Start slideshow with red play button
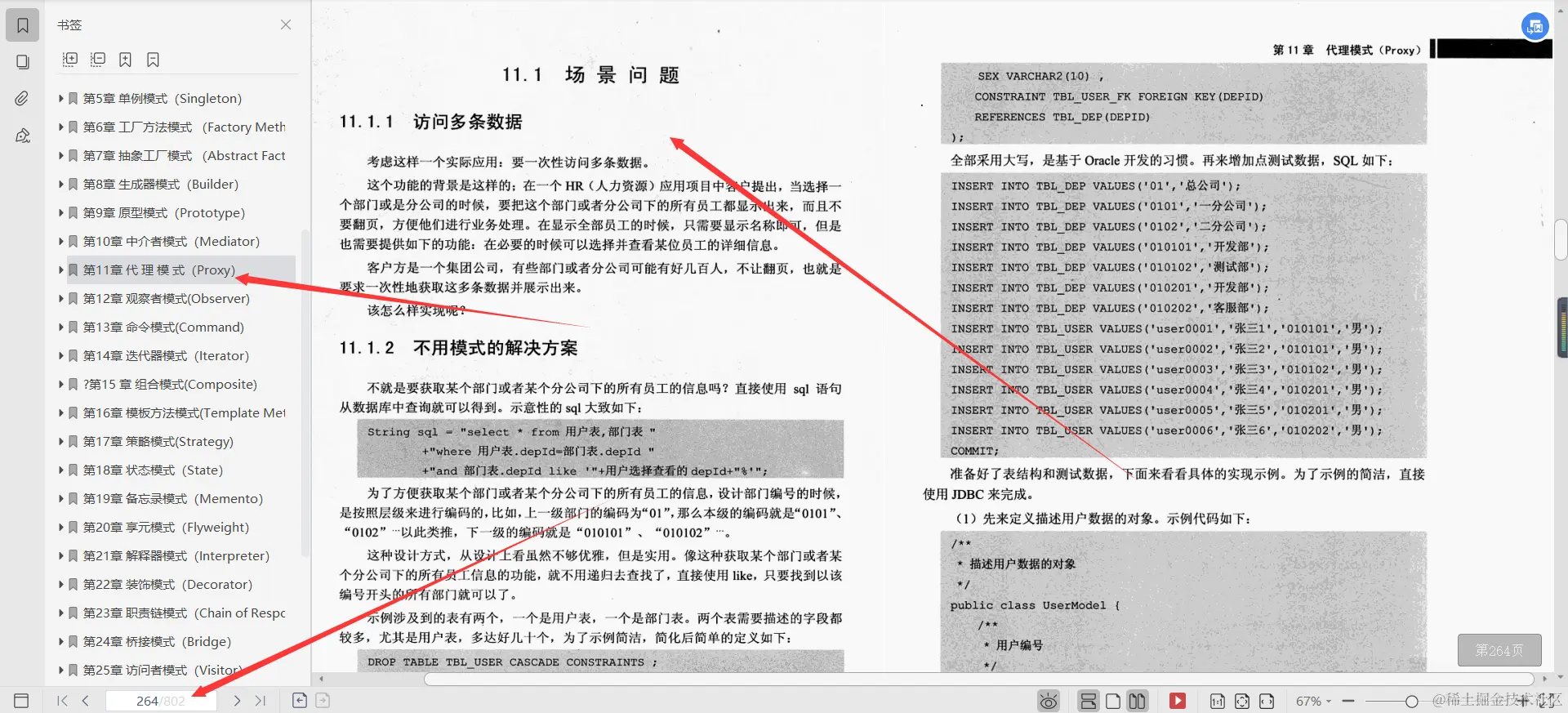 (1178, 701)
